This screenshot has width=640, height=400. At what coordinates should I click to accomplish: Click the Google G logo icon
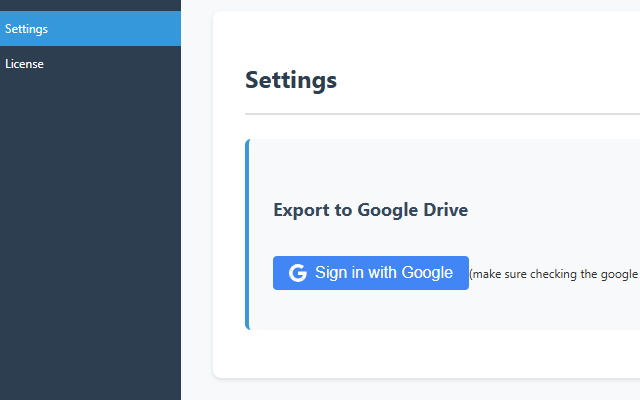click(298, 273)
